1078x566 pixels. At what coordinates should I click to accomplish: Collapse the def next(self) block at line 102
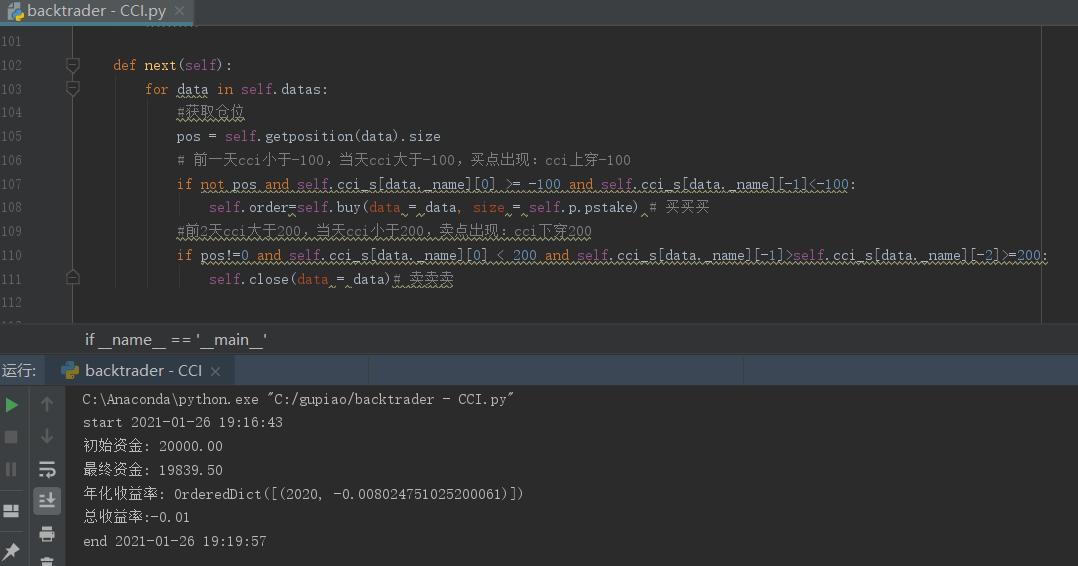[72, 65]
